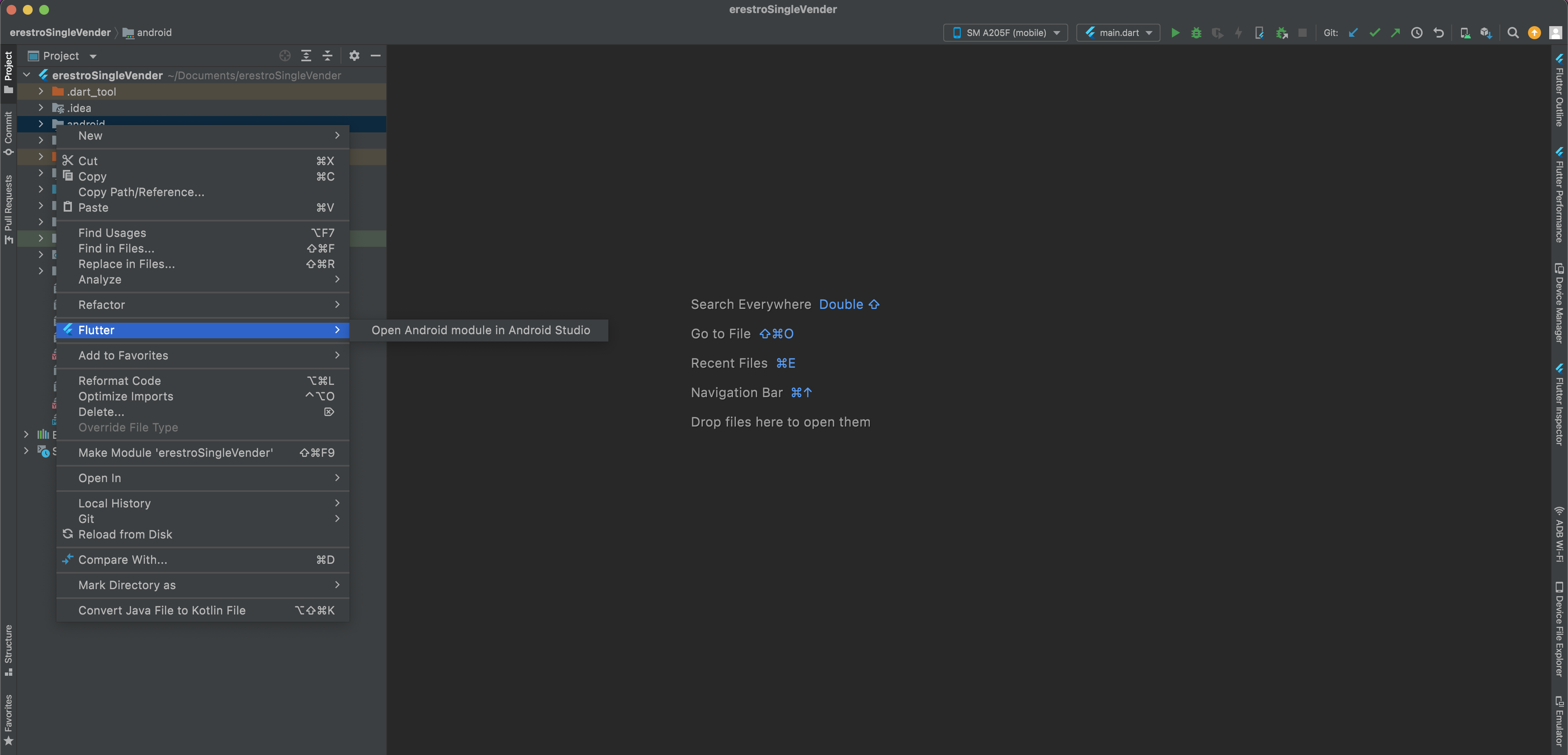Open Emulator side panel
Screen dimensions: 1568x755
[1559, 721]
